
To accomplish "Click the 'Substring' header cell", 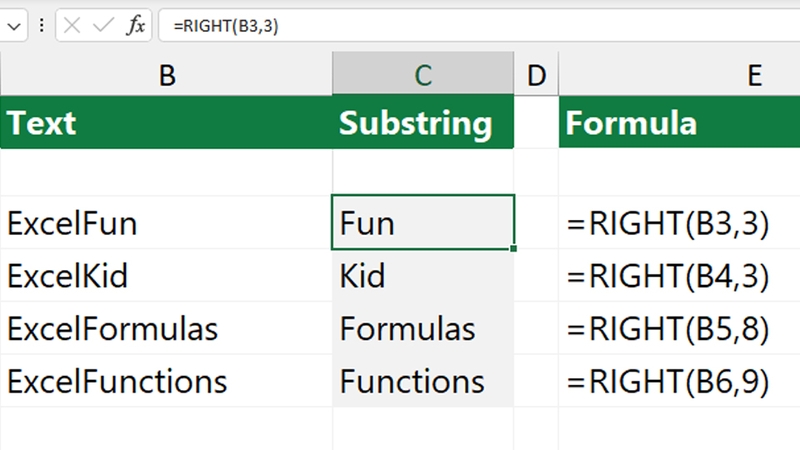I will tap(423, 122).
